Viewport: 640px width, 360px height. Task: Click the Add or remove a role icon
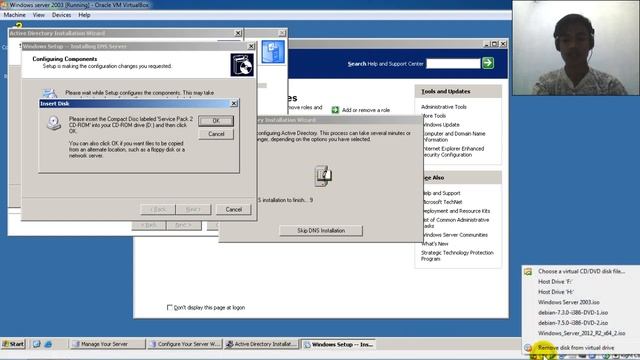click(x=335, y=110)
